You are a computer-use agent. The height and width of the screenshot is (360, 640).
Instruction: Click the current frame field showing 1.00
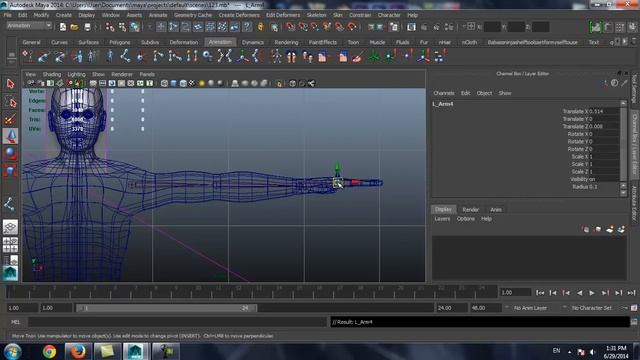tap(516, 293)
